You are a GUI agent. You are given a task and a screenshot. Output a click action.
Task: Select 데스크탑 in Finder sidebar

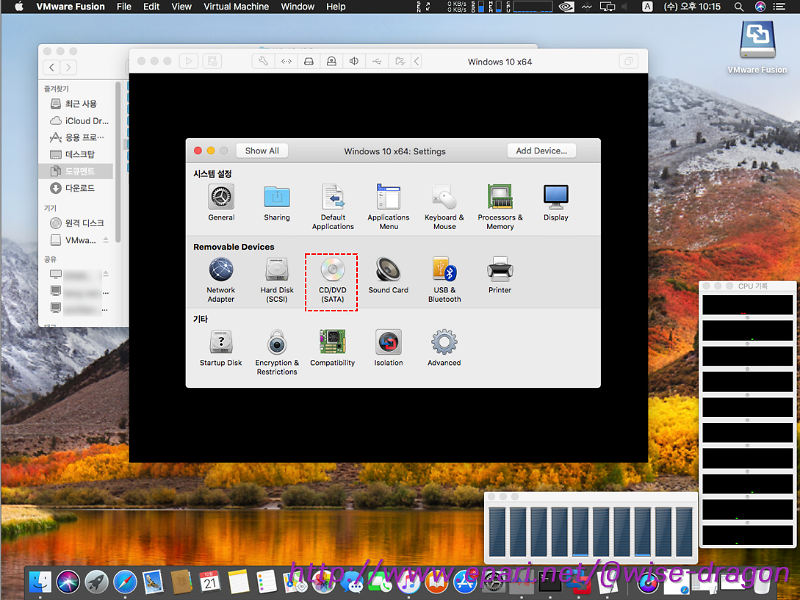76,154
